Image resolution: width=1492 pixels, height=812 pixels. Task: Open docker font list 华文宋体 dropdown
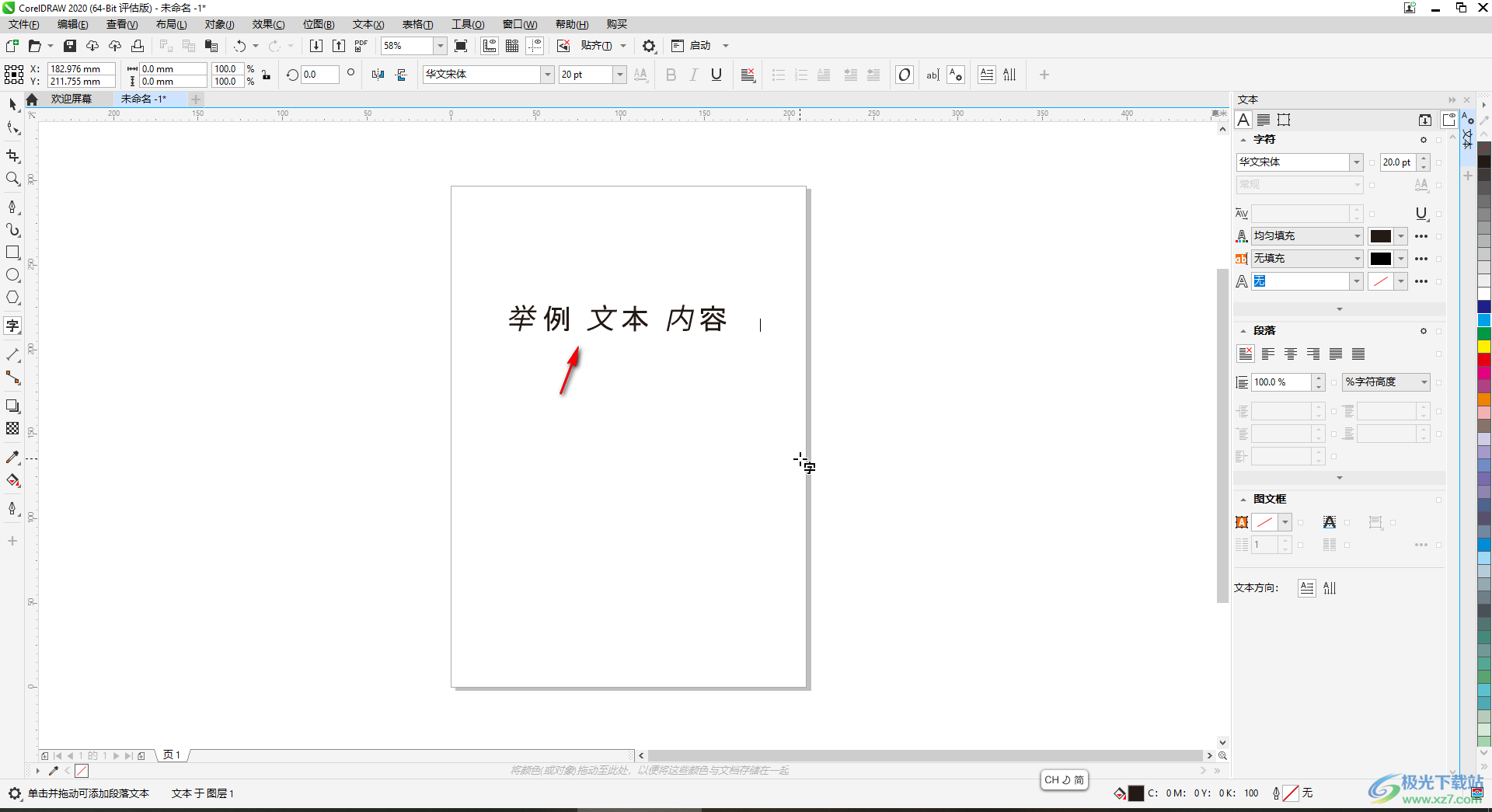tap(1356, 162)
